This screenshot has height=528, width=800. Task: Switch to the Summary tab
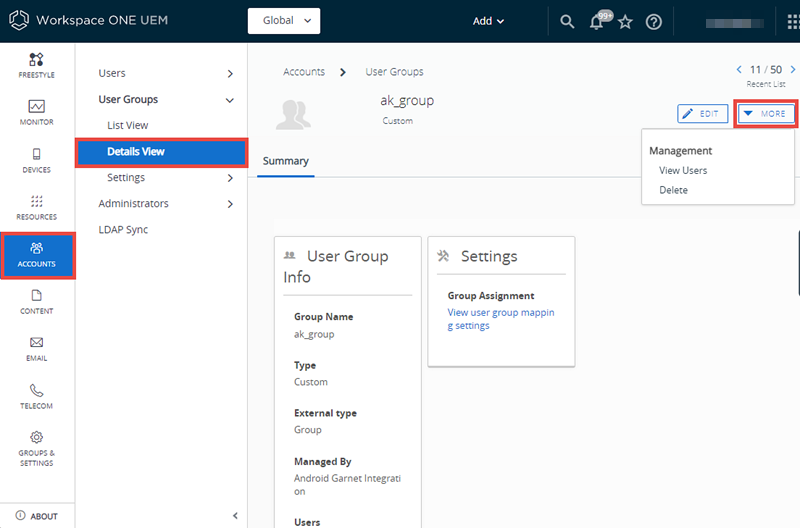point(286,161)
